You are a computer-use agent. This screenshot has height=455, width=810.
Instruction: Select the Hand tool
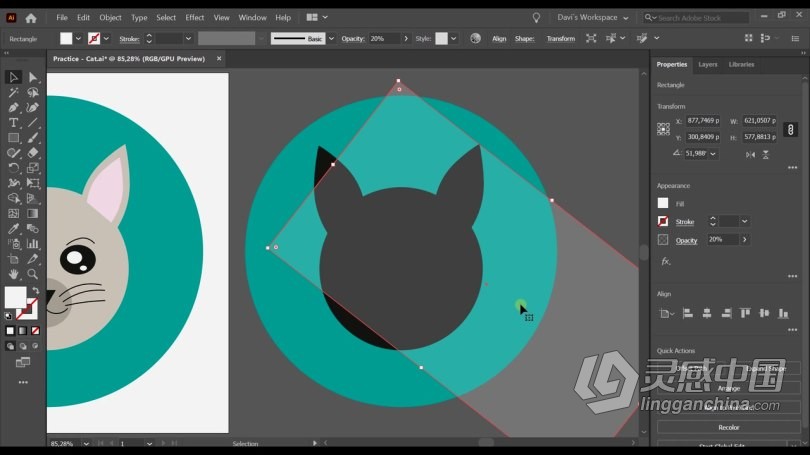click(13, 274)
